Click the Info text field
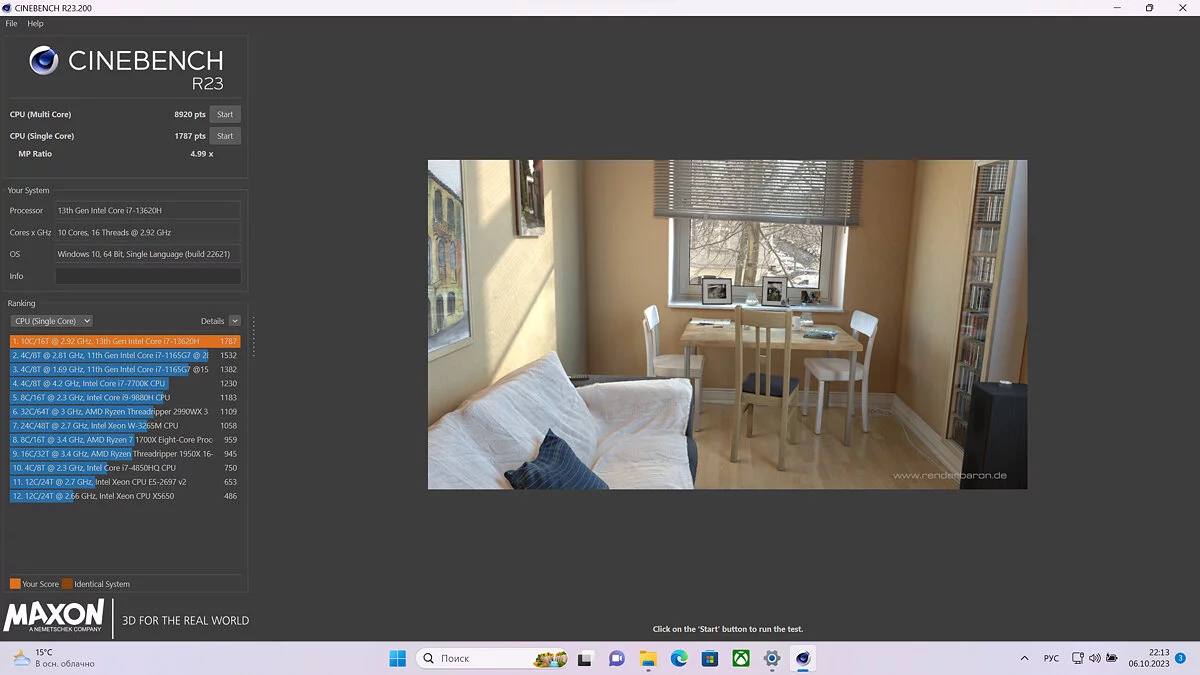Viewport: 1200px width, 675px height. (147, 276)
